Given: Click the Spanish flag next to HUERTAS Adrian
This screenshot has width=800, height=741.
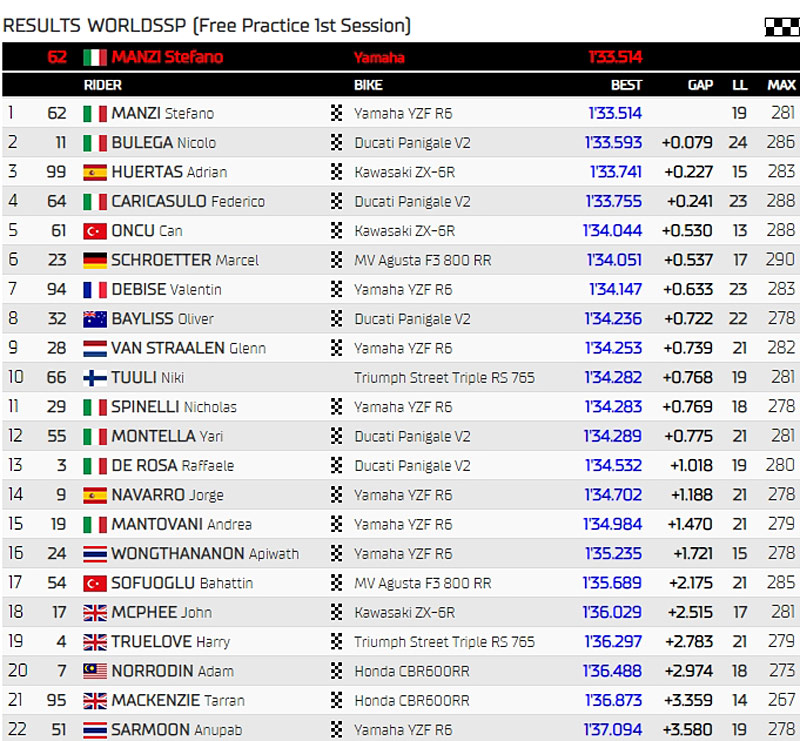Looking at the screenshot, I should click(95, 172).
